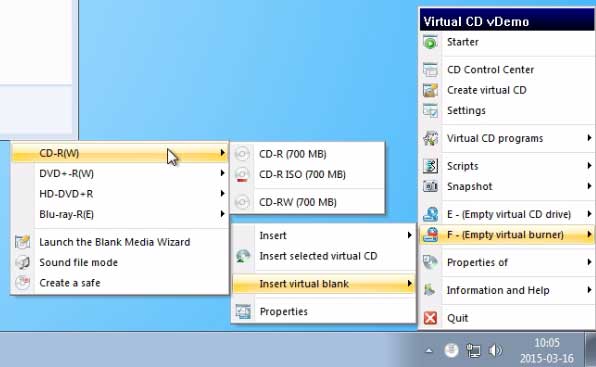Click the Create a safe icon
The image size is (596, 367).
tap(22, 283)
